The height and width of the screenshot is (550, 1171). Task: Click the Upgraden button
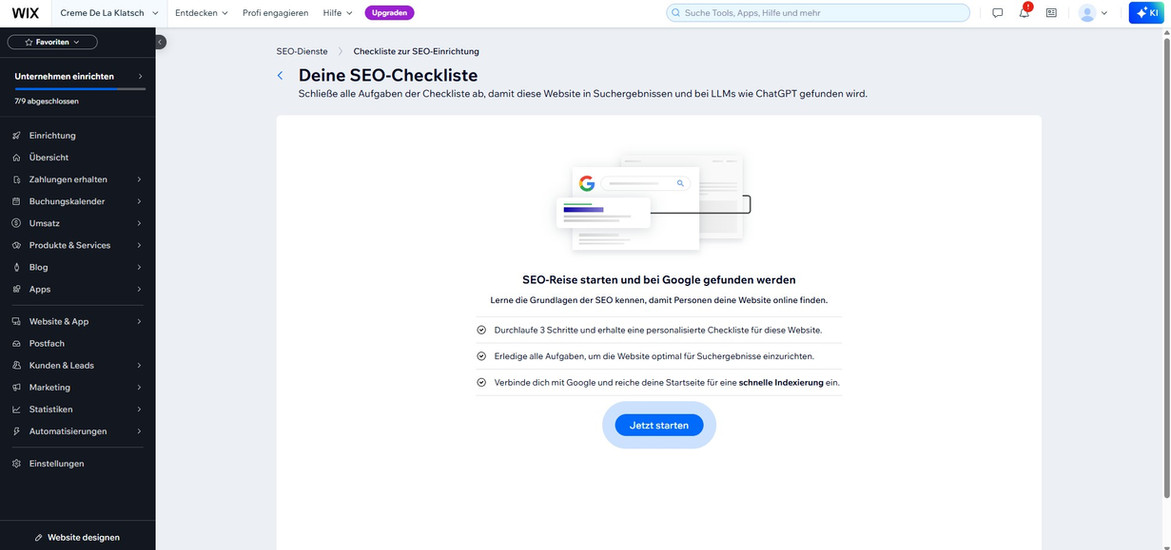click(389, 13)
